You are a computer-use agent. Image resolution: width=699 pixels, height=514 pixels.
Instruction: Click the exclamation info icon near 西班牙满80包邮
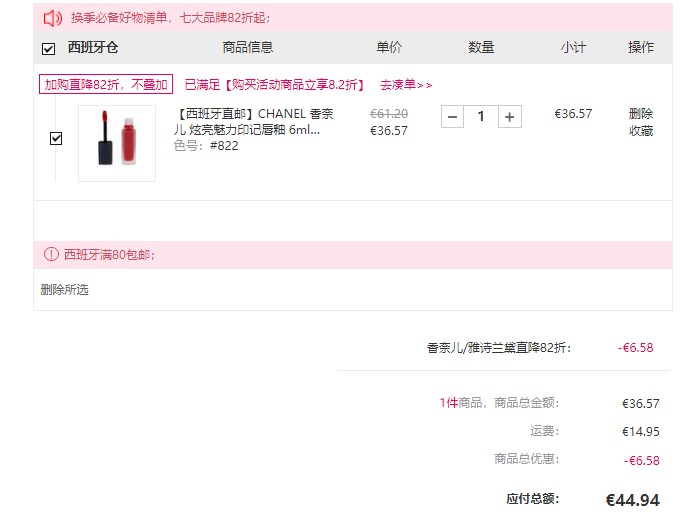pyautogui.click(x=51, y=254)
